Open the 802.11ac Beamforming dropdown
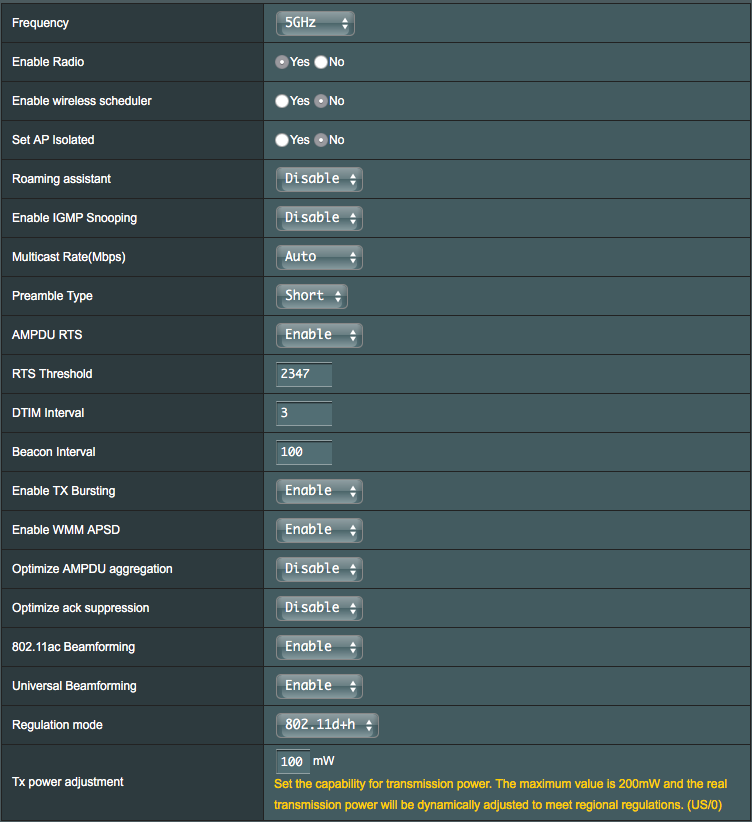The width and height of the screenshot is (752, 822). pos(319,647)
